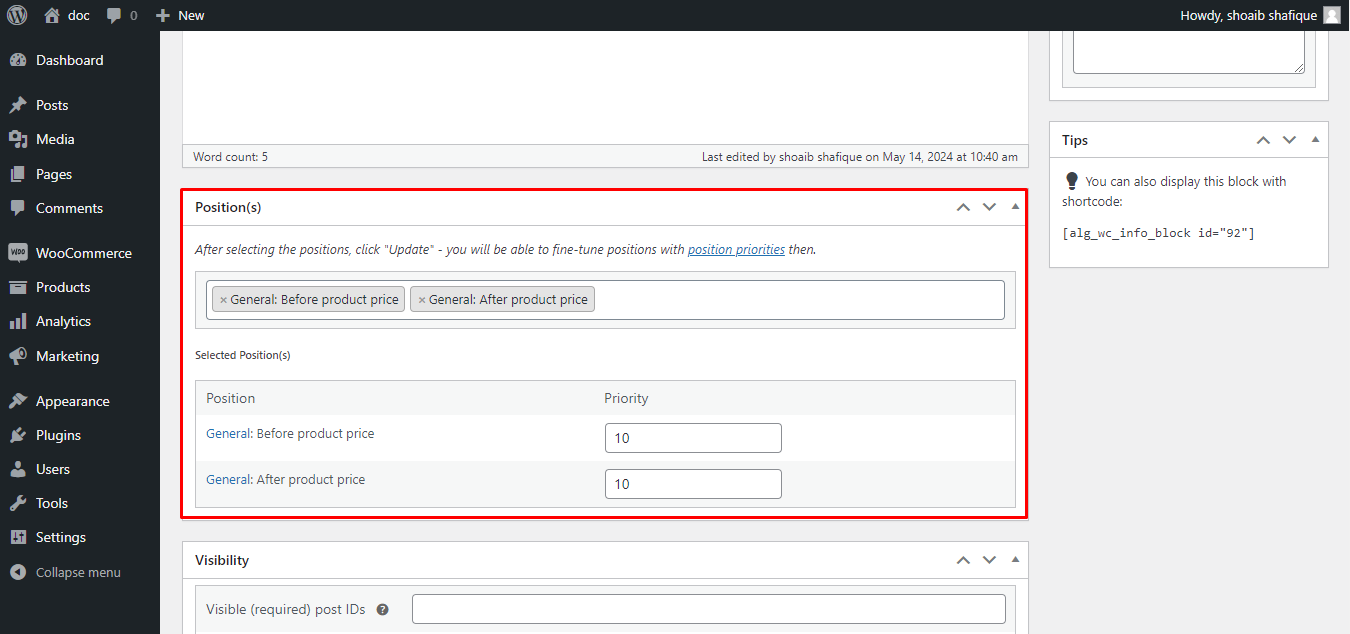Click General: After product price table row label
Image resolution: width=1350 pixels, height=634 pixels.
[x=285, y=480]
